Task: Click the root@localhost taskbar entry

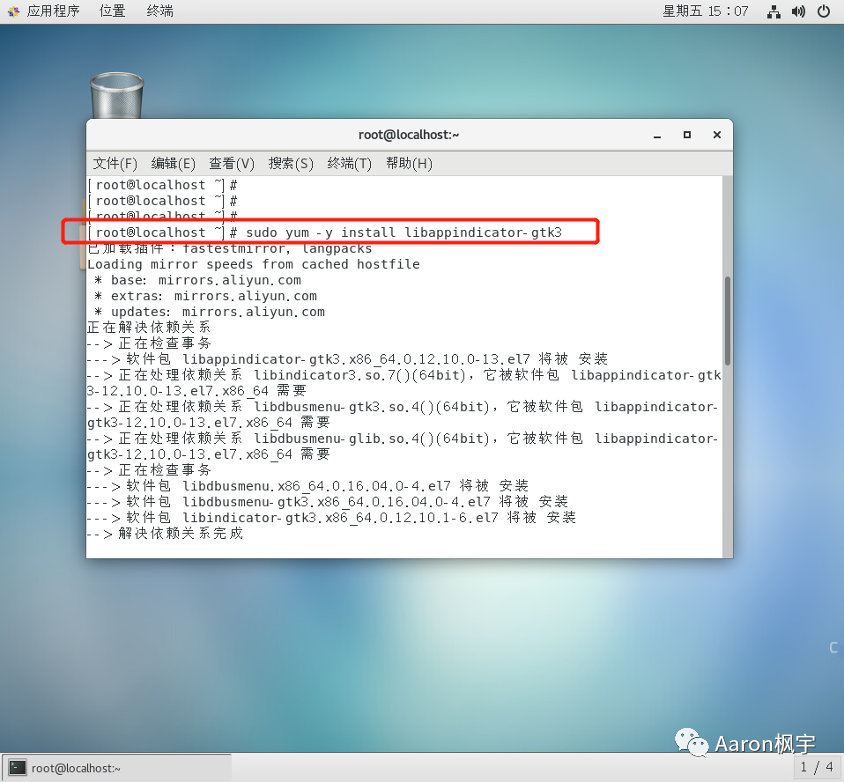Action: 117,768
